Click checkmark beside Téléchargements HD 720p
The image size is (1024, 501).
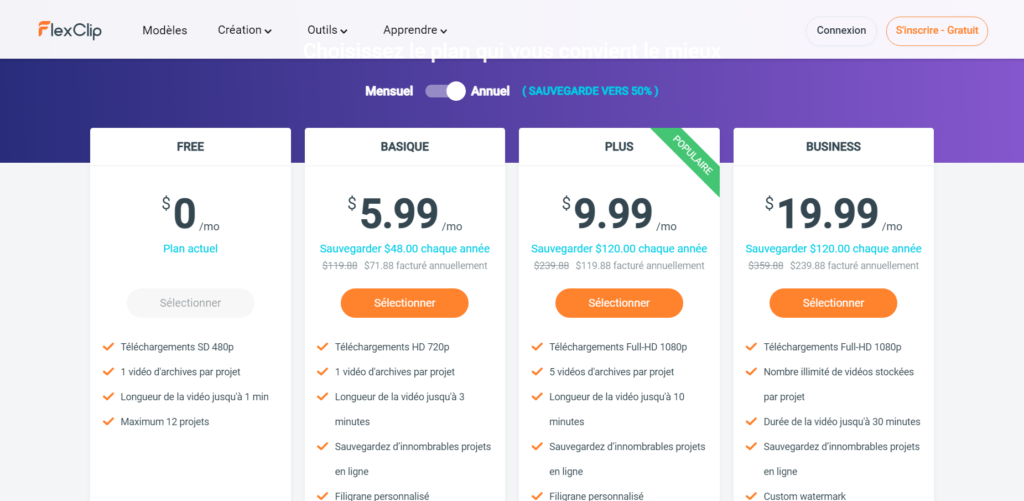[x=323, y=347]
